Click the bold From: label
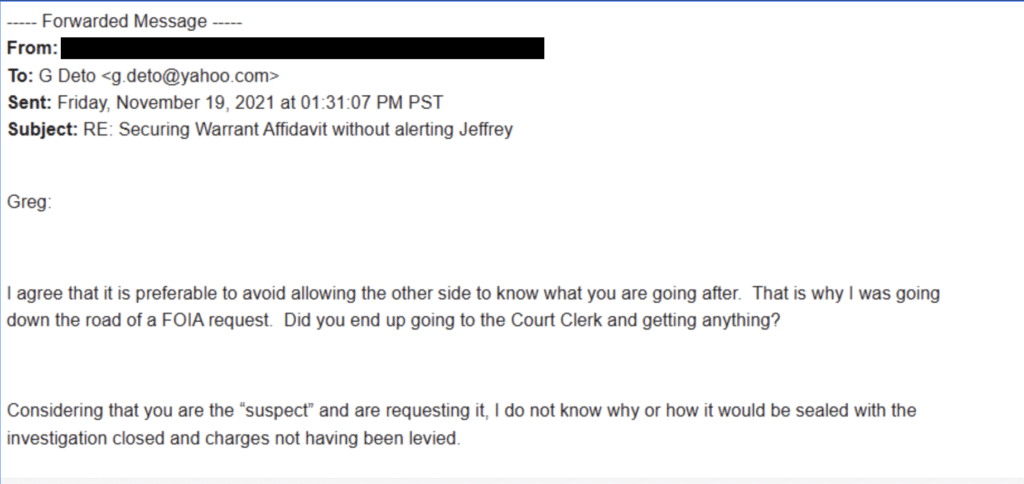 (x=31, y=47)
